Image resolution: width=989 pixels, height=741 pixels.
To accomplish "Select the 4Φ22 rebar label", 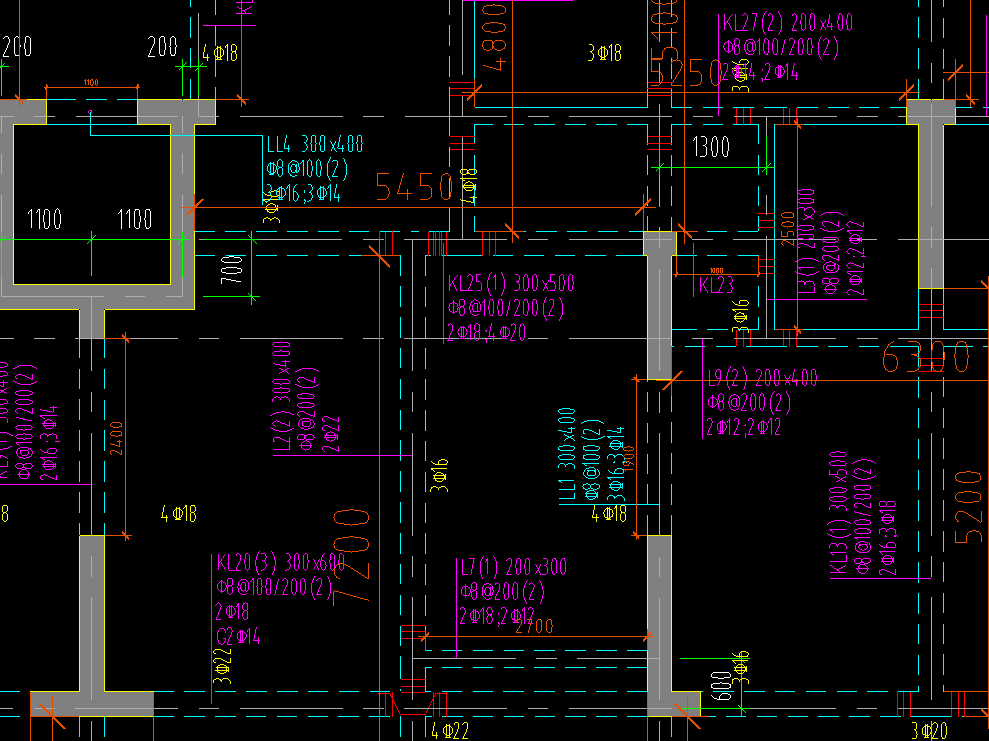I will 450,731.
